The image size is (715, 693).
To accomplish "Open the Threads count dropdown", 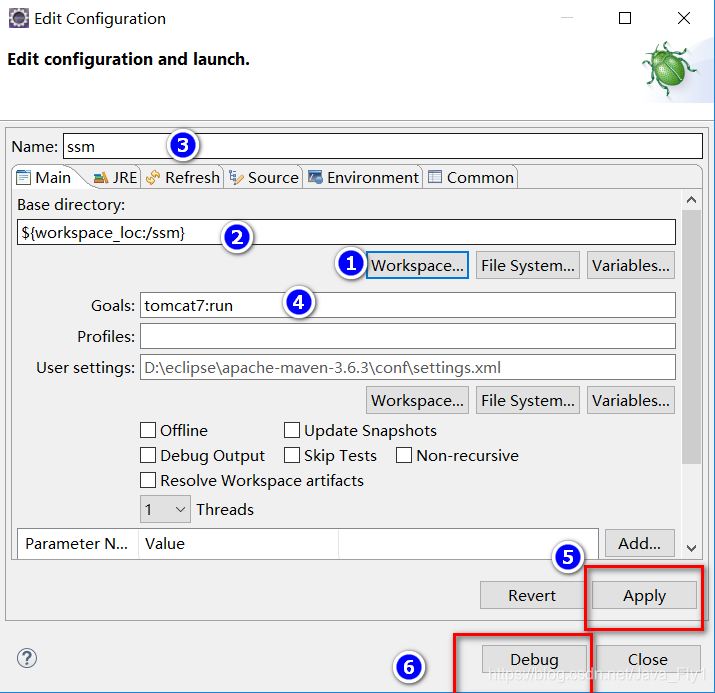I will click(x=166, y=509).
